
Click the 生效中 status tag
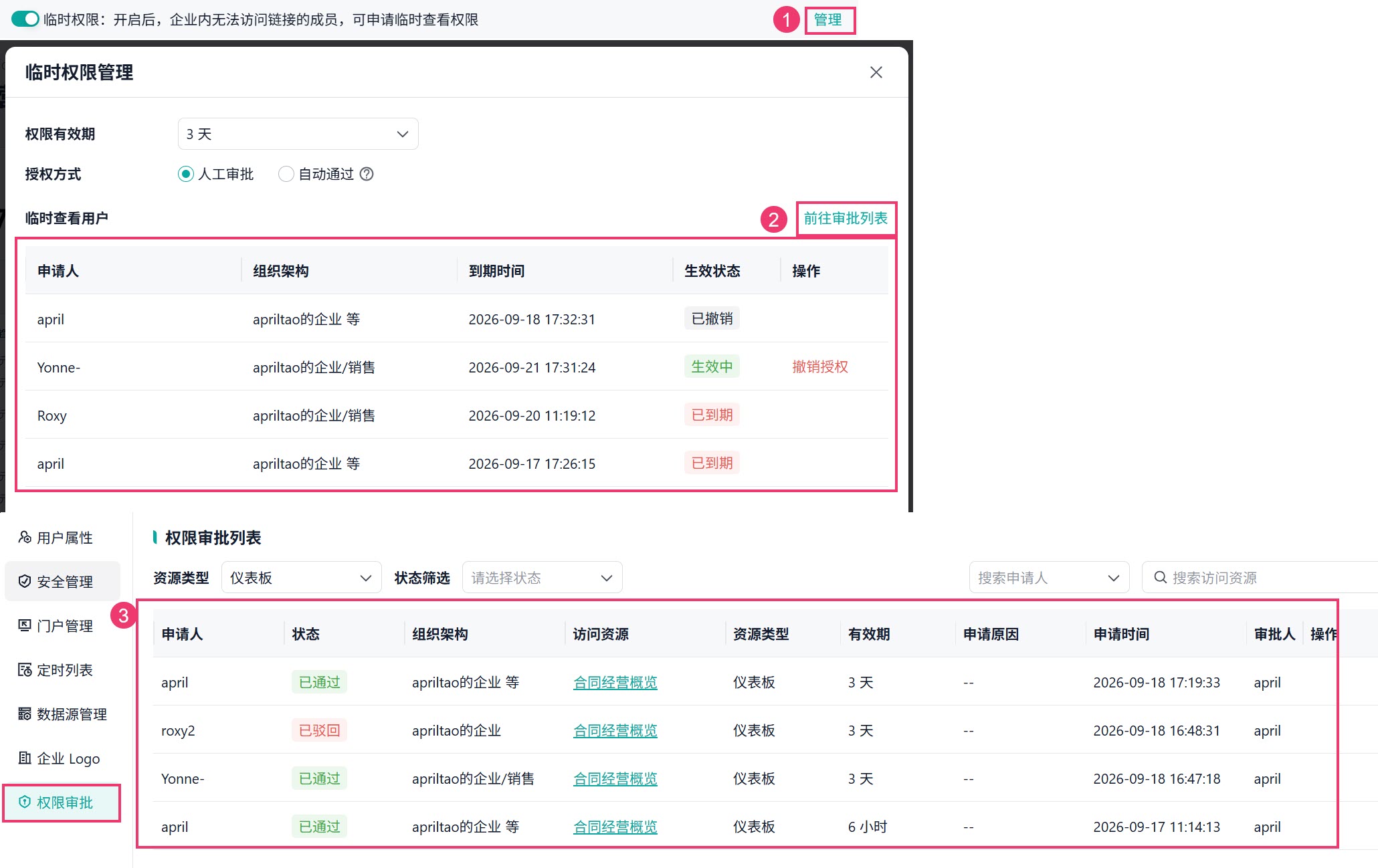(712, 366)
